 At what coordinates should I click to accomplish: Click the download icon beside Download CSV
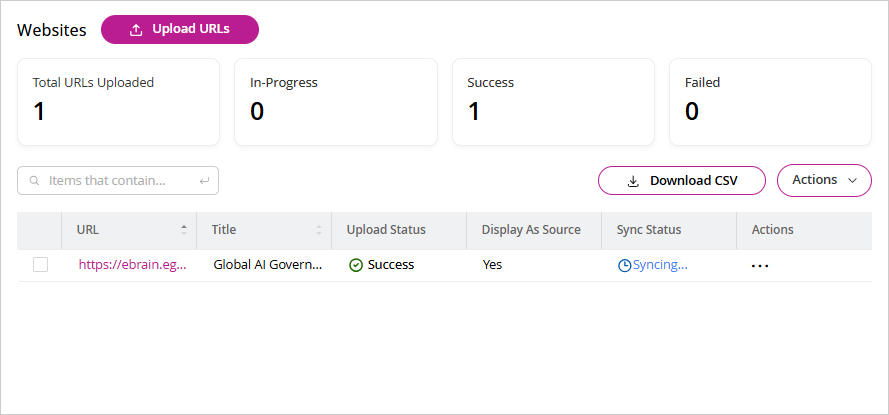[x=632, y=181]
